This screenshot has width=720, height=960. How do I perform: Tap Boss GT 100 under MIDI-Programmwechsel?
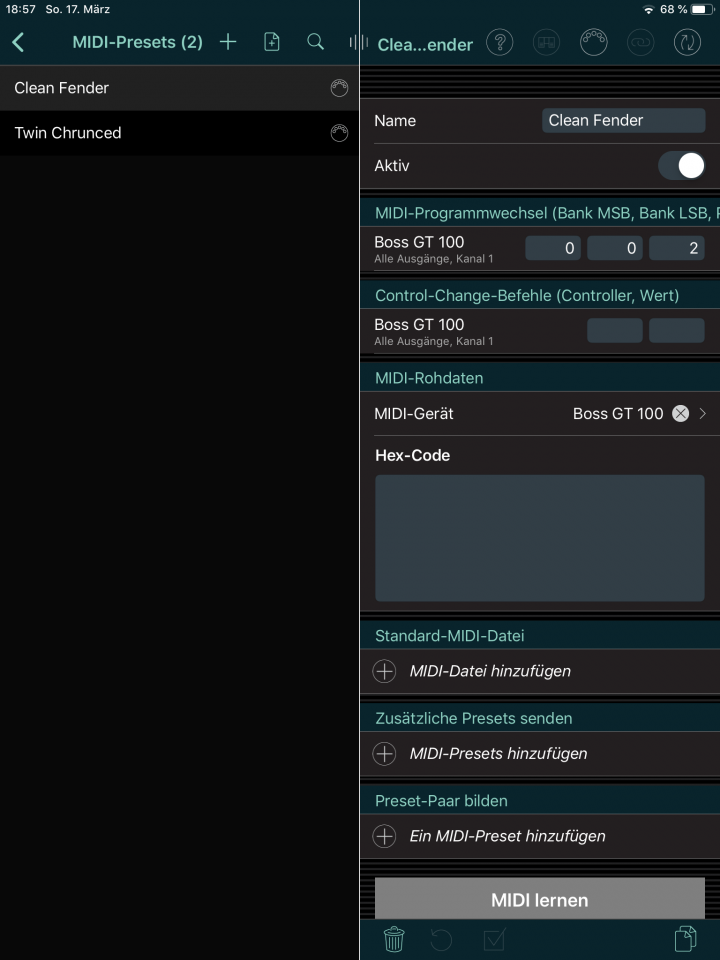click(419, 242)
